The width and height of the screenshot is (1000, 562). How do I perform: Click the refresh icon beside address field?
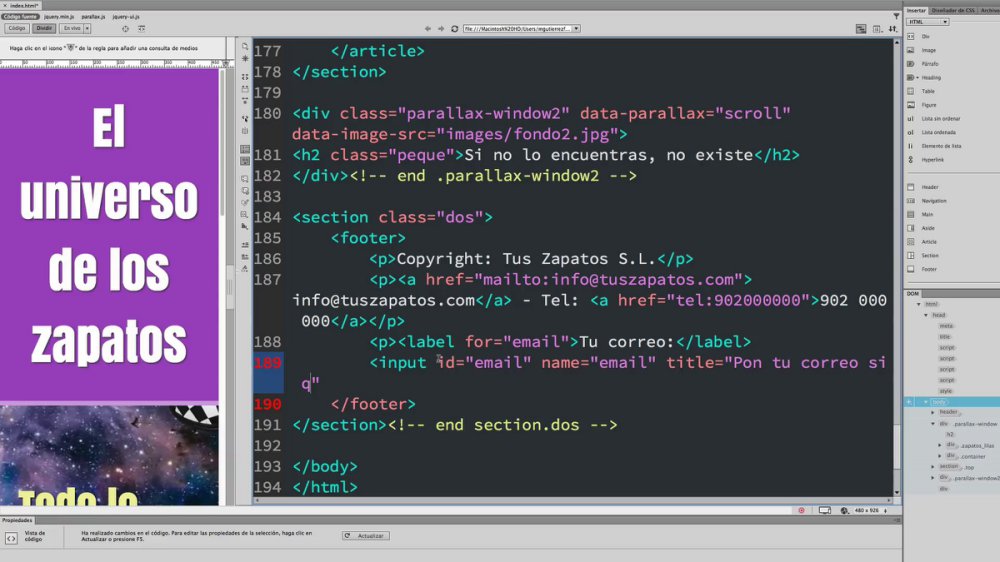(x=455, y=29)
